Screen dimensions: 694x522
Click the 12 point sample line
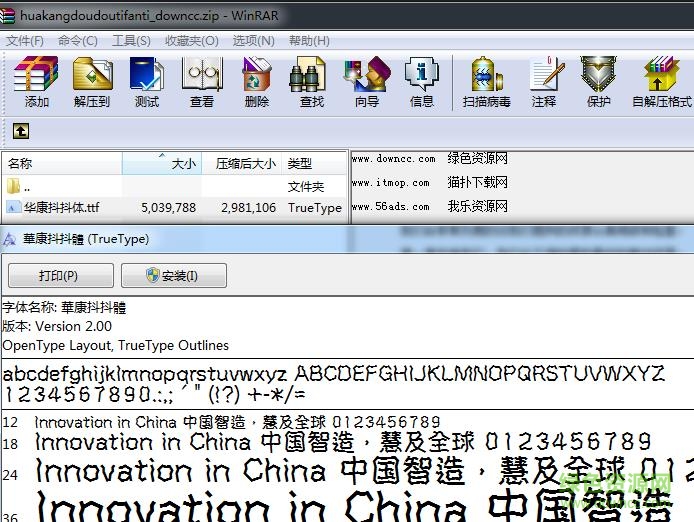coord(238,422)
